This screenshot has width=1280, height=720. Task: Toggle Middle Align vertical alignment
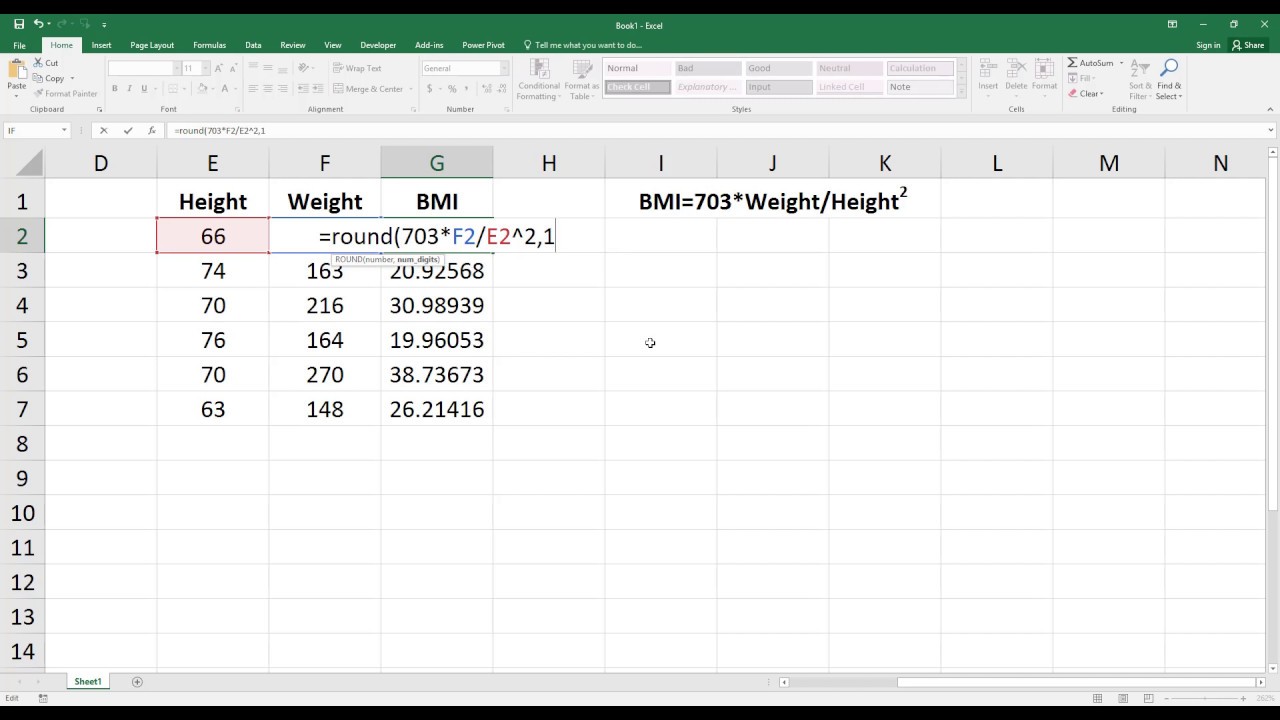pyautogui.click(x=267, y=68)
